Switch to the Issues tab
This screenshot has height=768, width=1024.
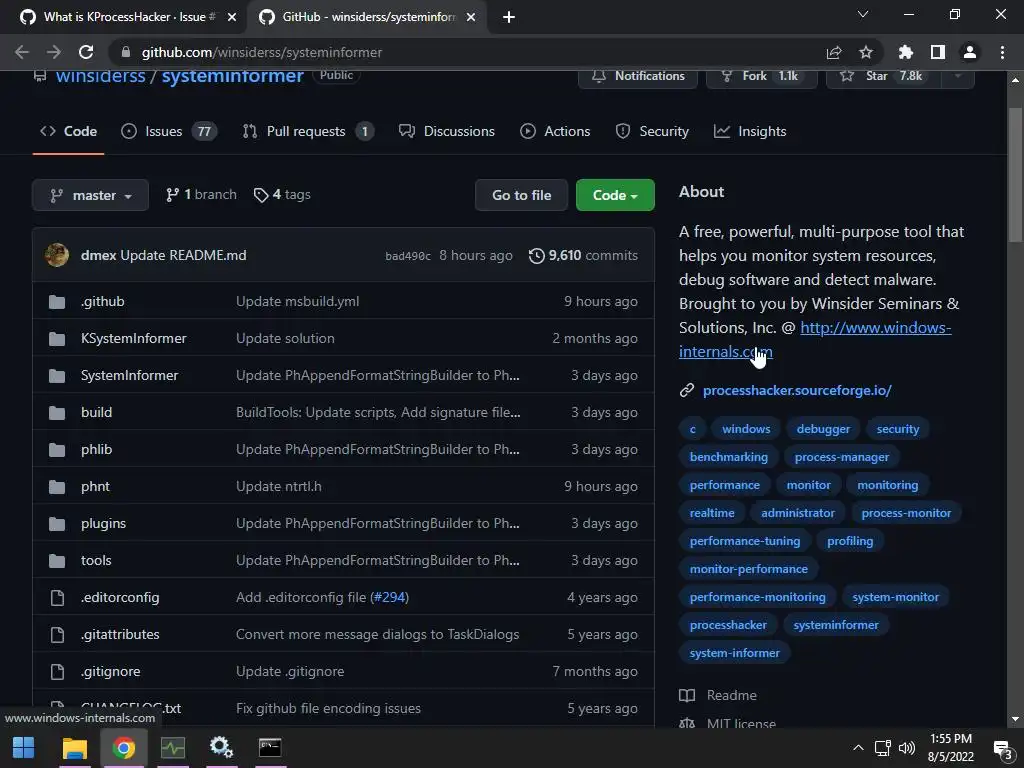tap(168, 131)
